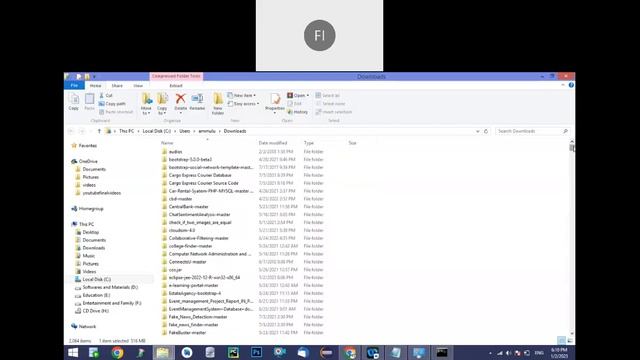Open the quick access toolbar customize arrow

click(94, 76)
